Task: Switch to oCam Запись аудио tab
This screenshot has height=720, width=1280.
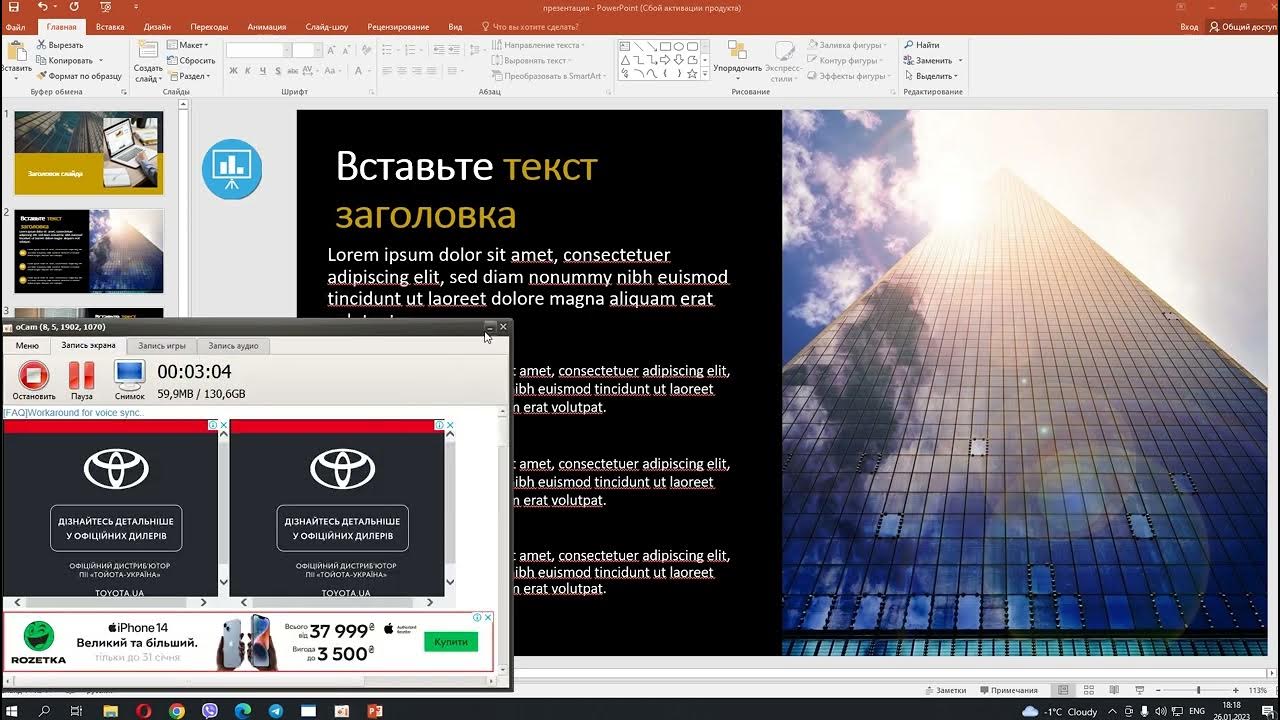Action: point(233,345)
